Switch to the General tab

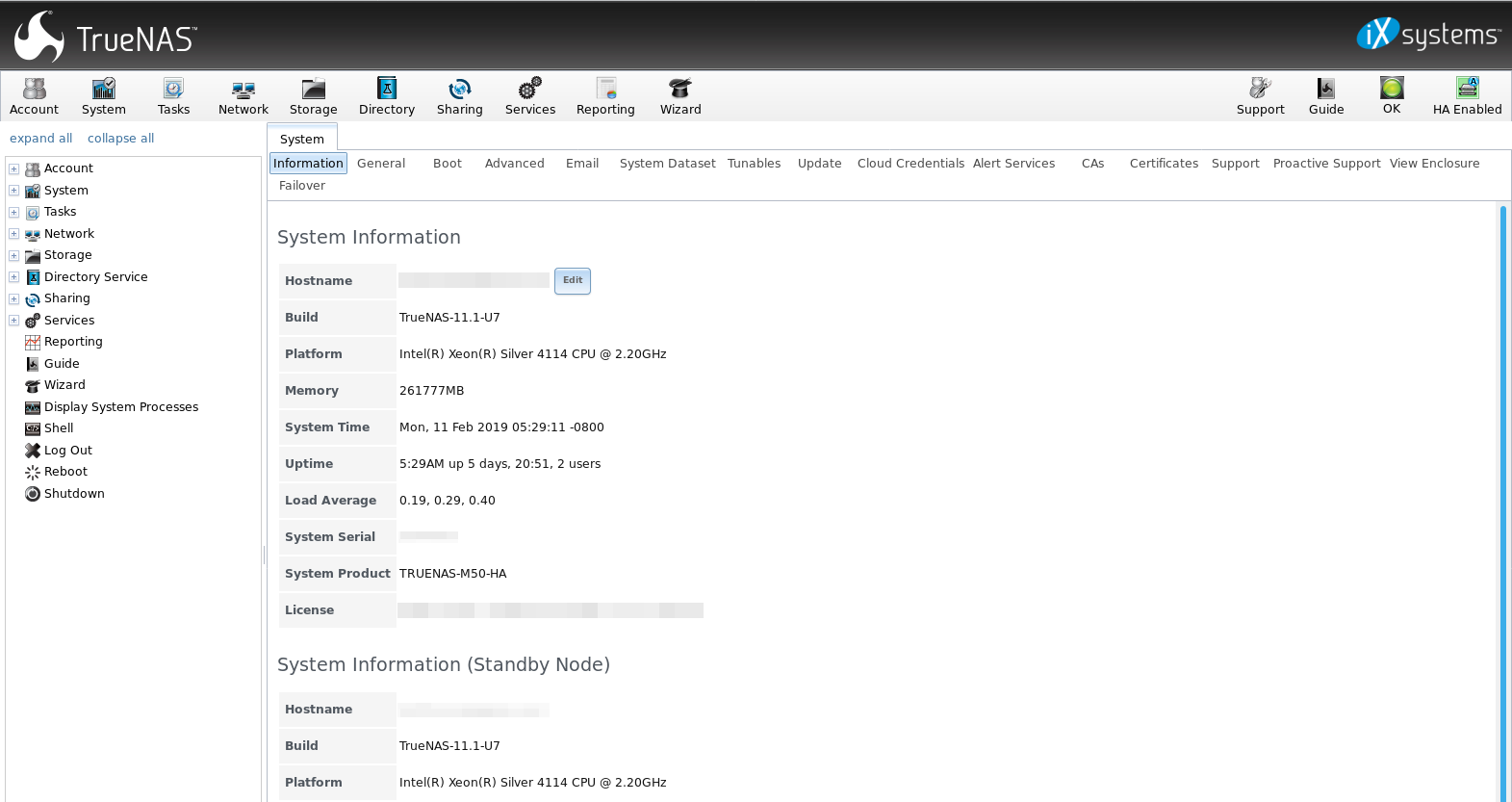point(381,164)
